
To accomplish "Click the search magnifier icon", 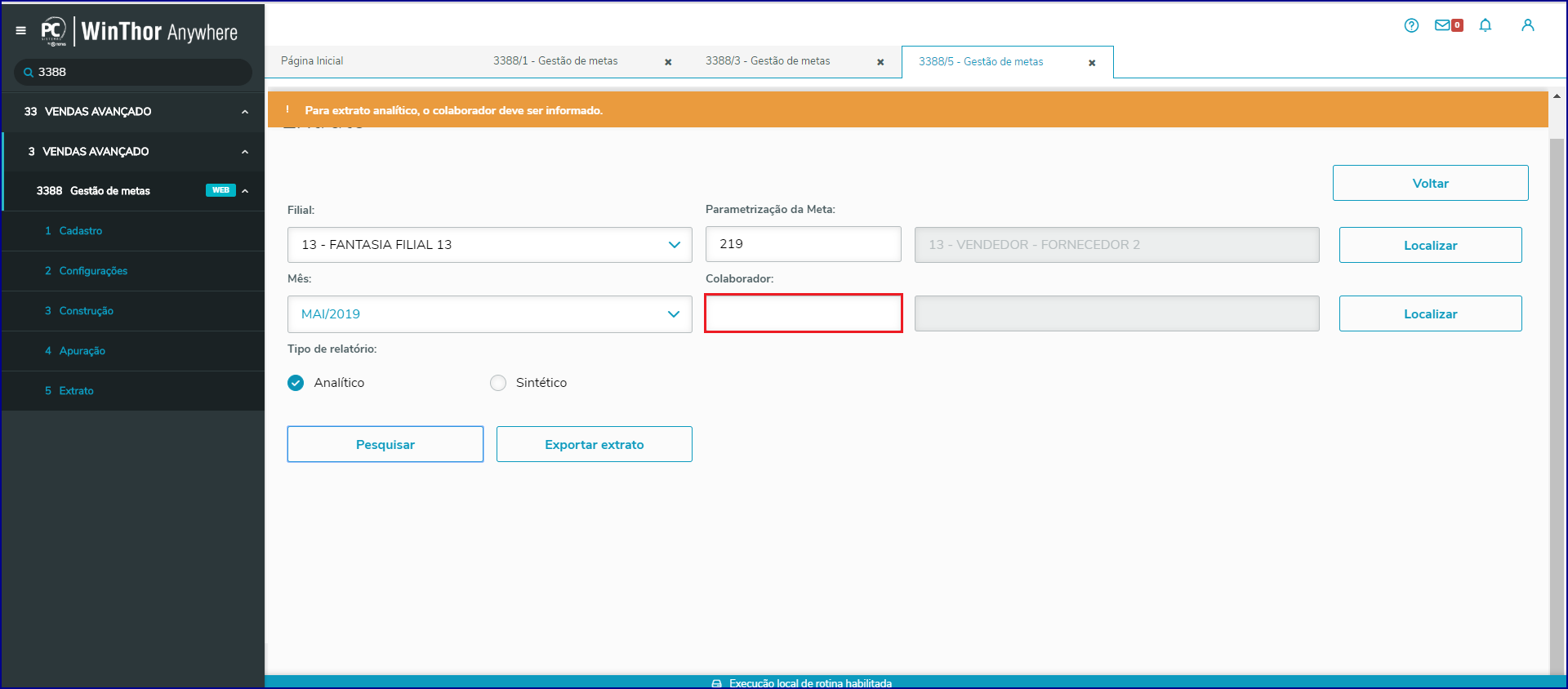I will tap(29, 72).
